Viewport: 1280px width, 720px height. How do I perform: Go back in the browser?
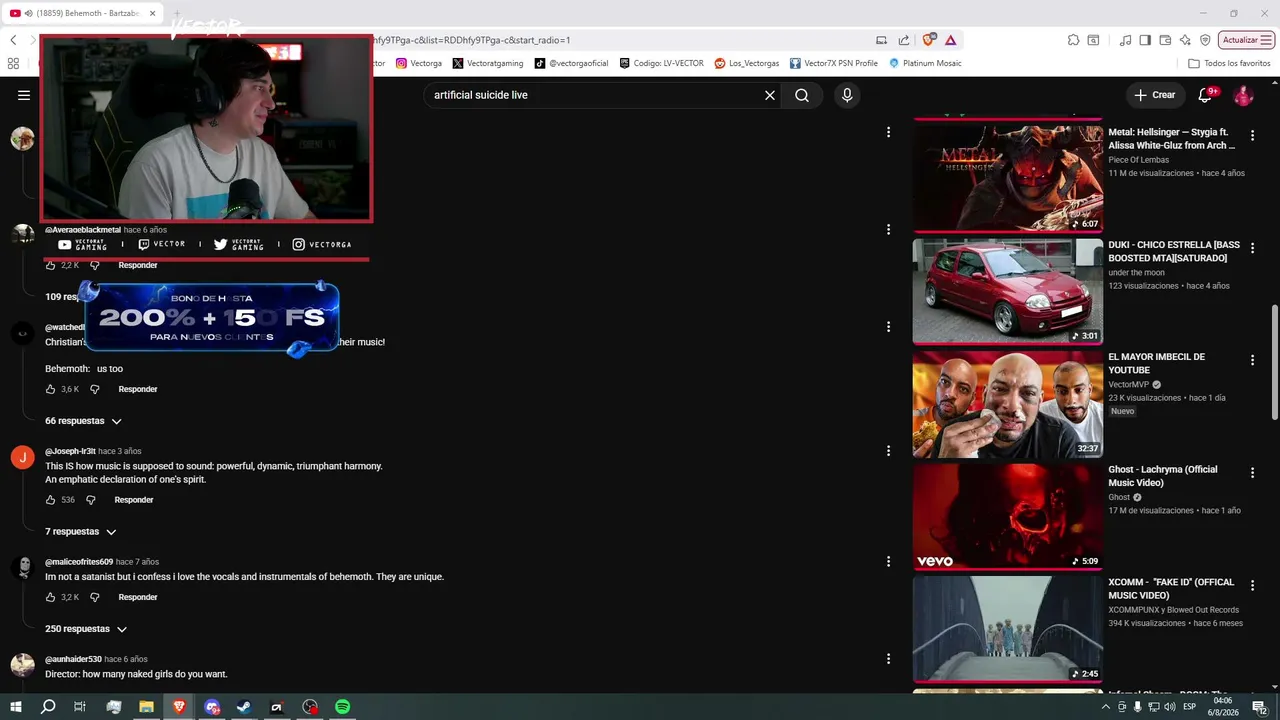point(13,40)
